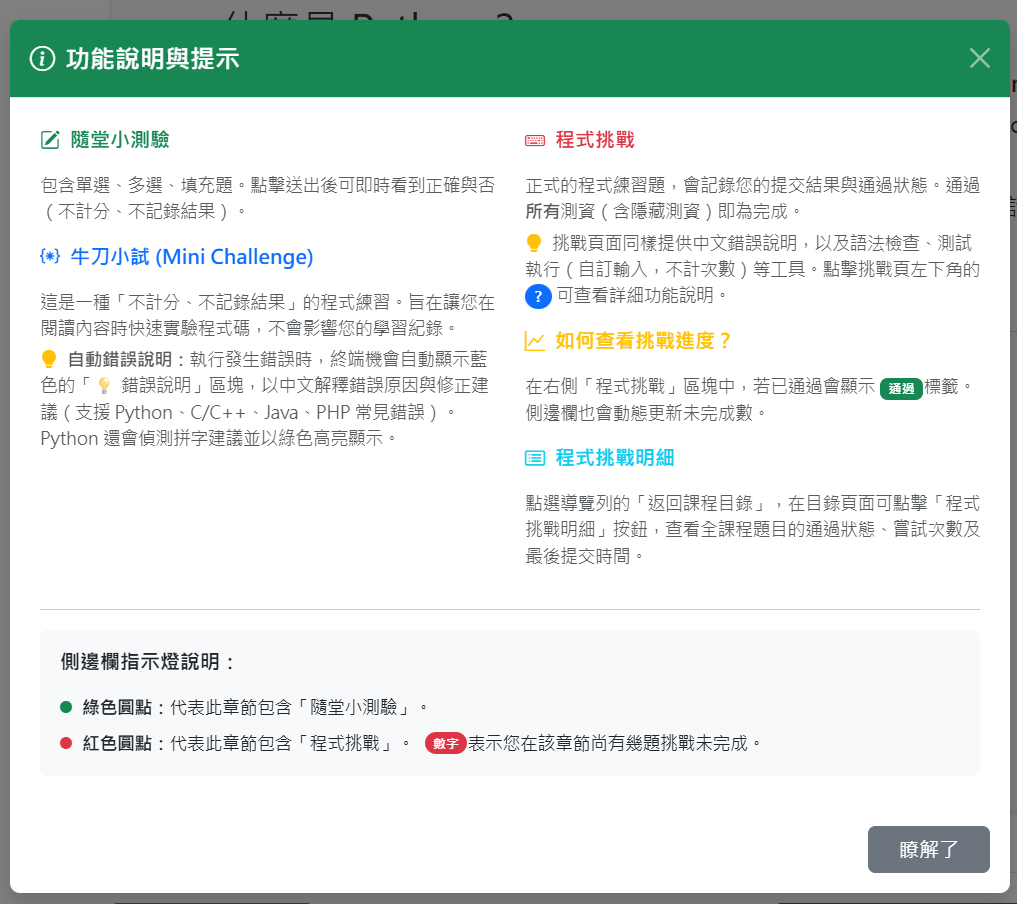Click the chart icon beside 如何查看挑戰進度

pos(535,341)
